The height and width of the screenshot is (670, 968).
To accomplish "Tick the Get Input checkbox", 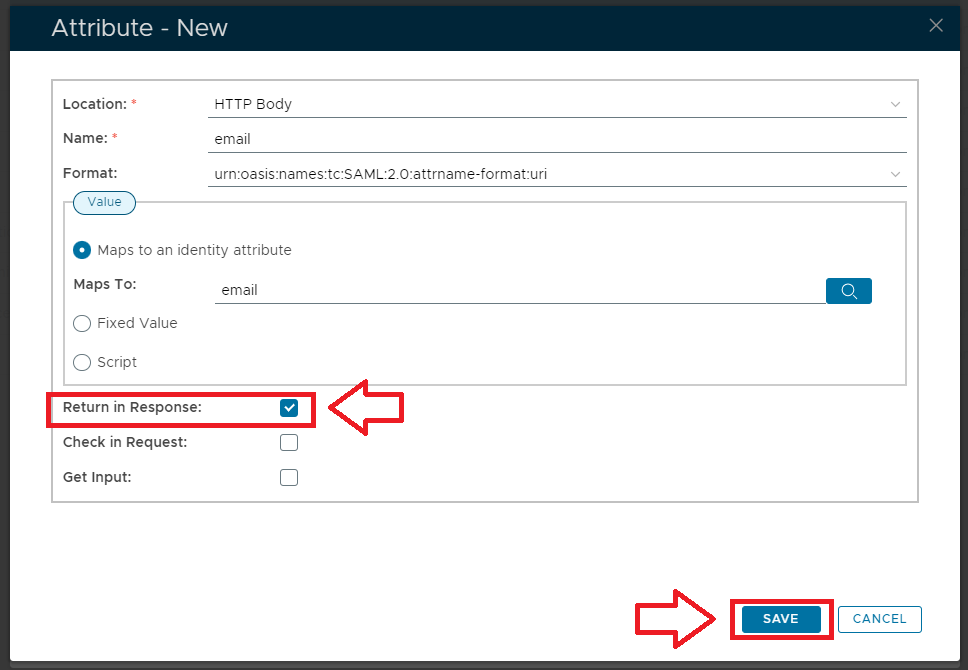I will click(289, 477).
